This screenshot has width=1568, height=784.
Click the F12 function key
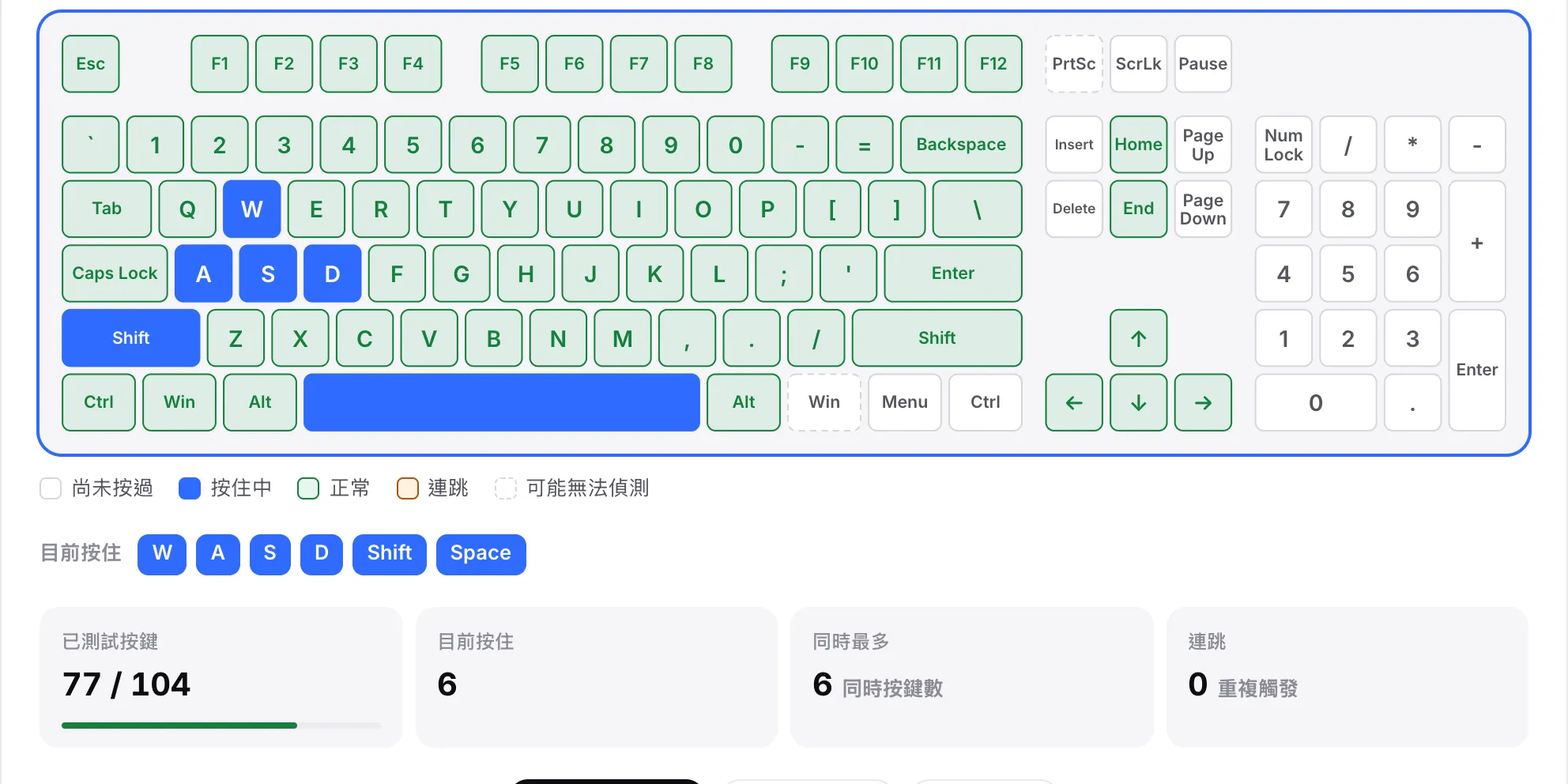tap(993, 64)
